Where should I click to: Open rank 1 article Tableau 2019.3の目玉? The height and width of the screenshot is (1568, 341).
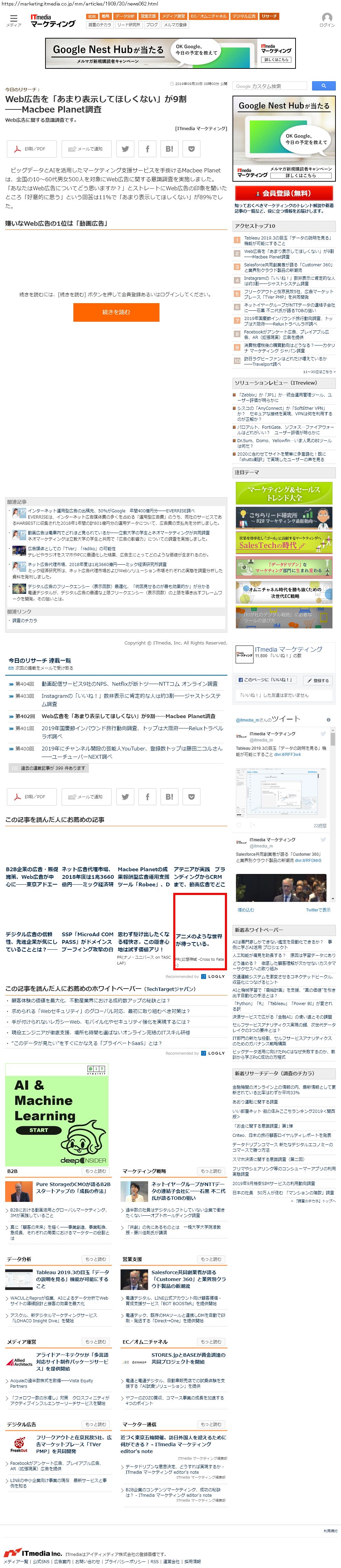[x=289, y=241]
